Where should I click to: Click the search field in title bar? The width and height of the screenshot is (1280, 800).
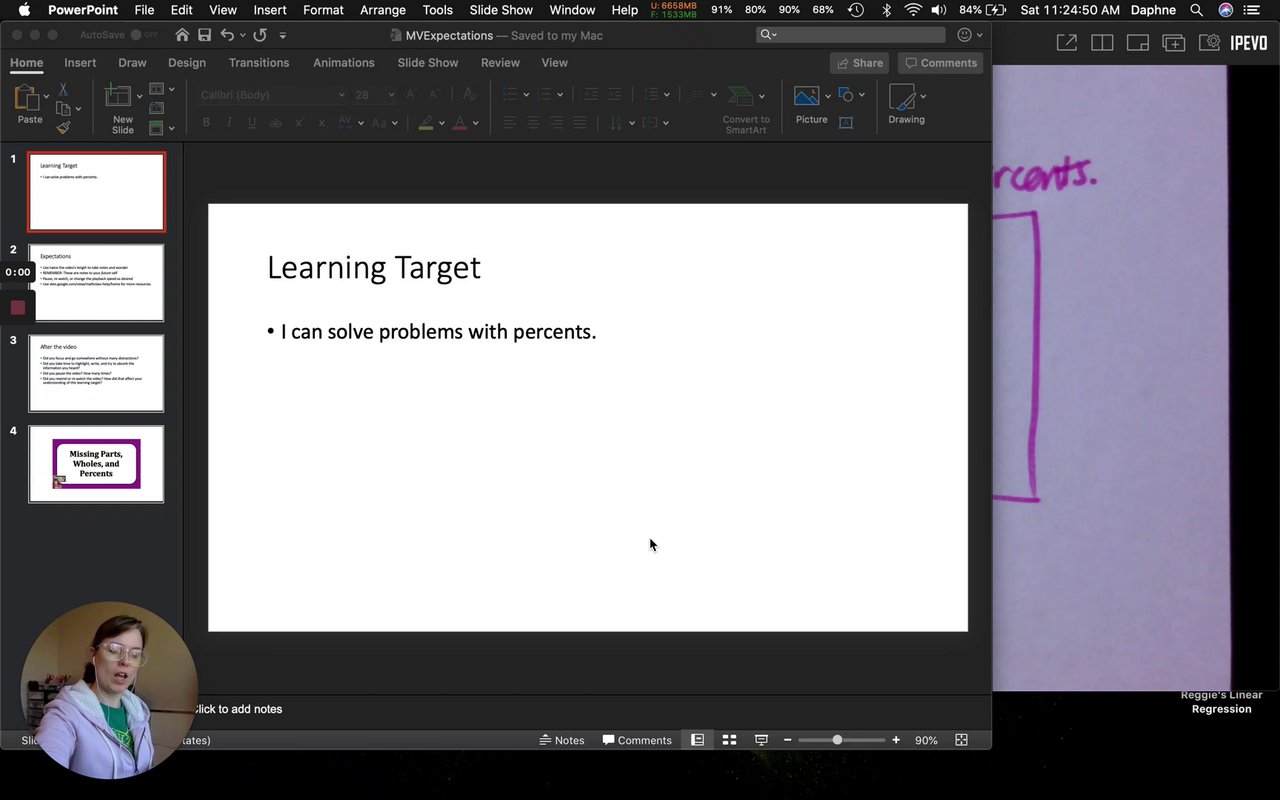click(x=851, y=35)
